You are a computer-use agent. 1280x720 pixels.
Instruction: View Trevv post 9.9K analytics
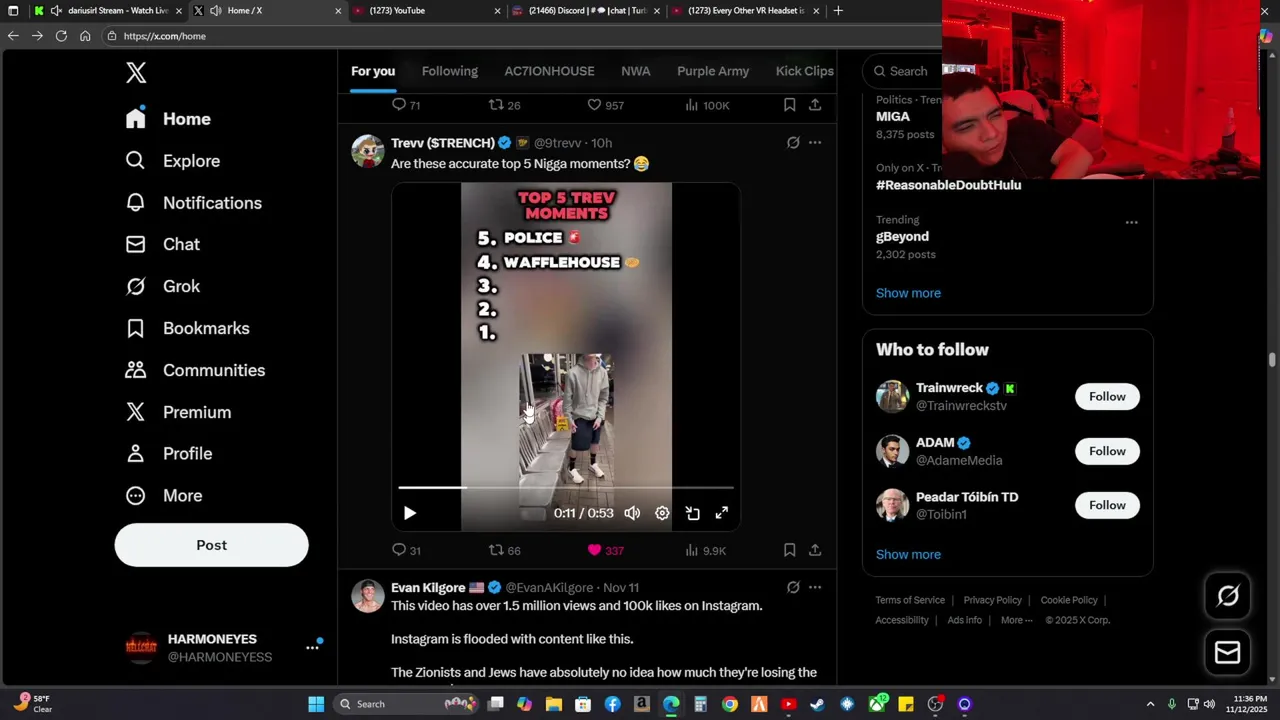(x=705, y=550)
